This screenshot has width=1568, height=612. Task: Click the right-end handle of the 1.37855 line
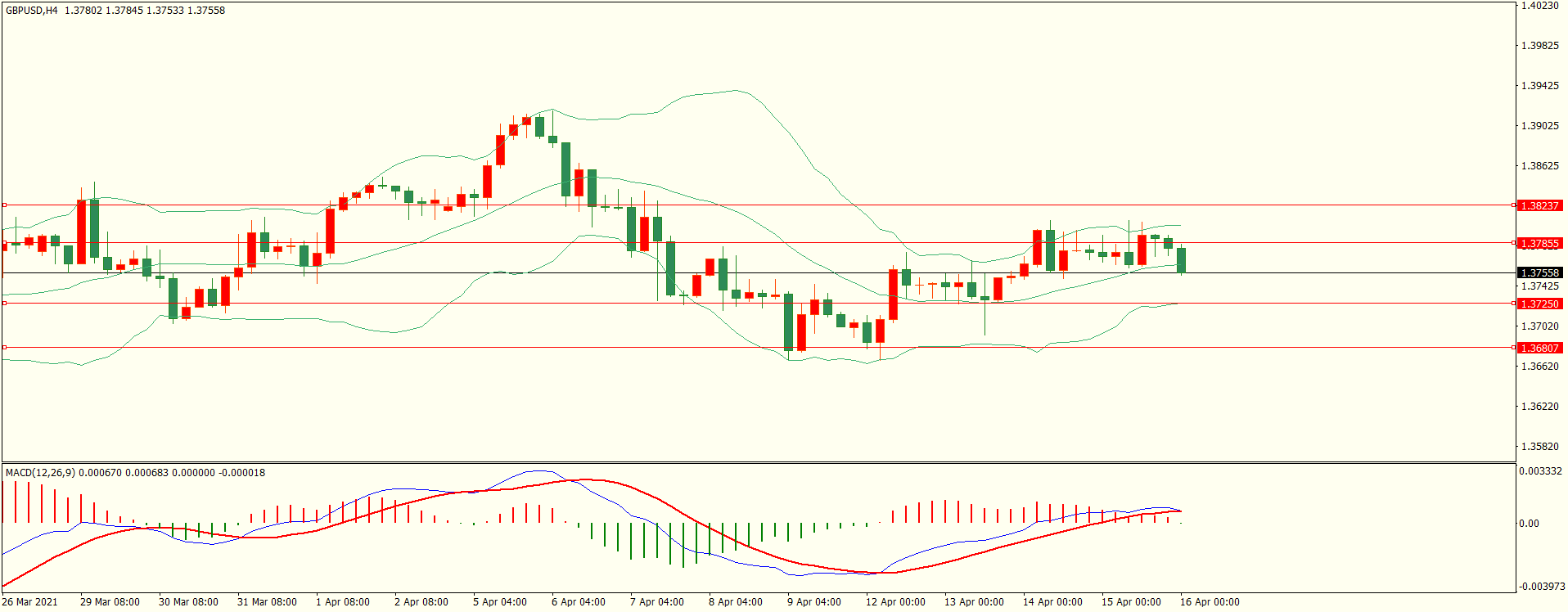pyautogui.click(x=1513, y=243)
